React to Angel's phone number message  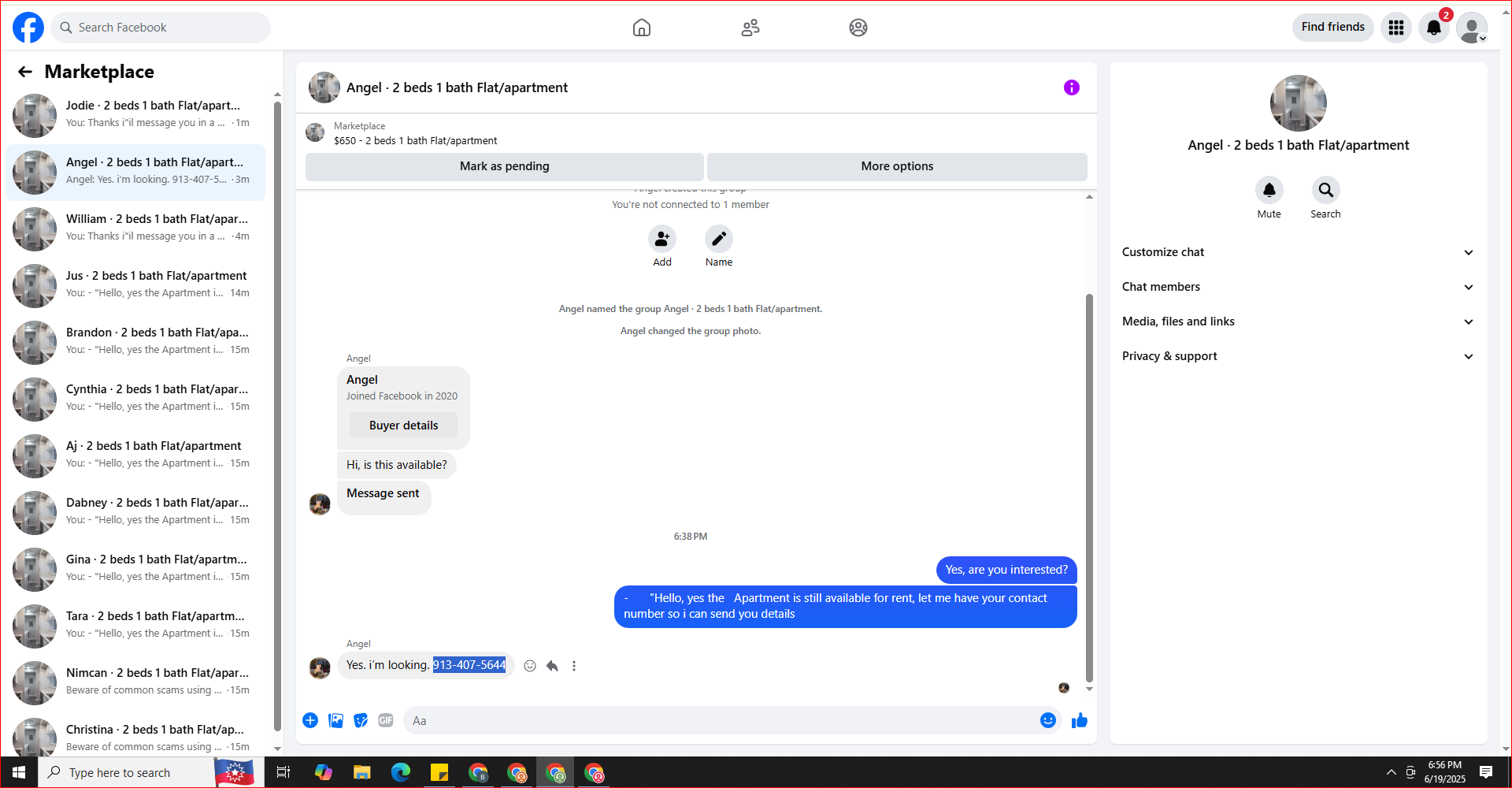(530, 666)
